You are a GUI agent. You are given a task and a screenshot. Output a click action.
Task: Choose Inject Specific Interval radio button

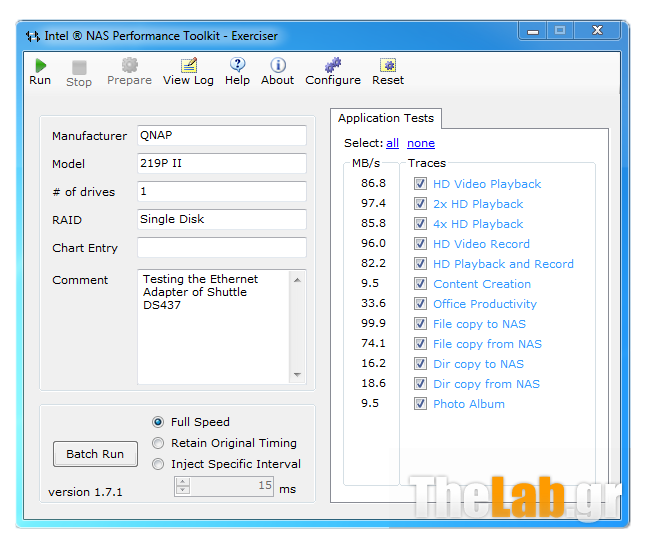pyautogui.click(x=158, y=464)
